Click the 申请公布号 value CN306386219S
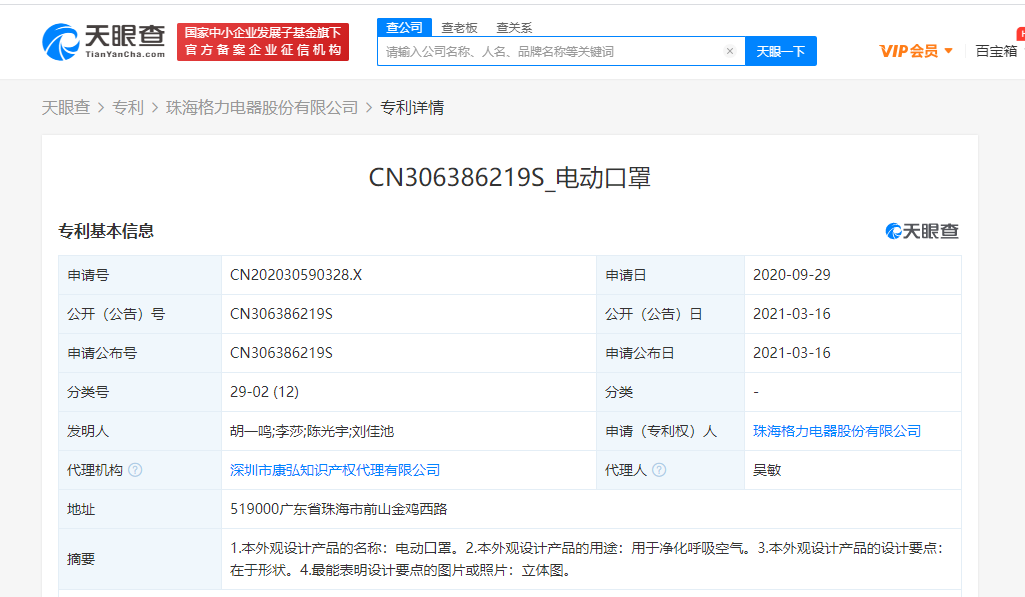1025x597 pixels. (x=281, y=353)
